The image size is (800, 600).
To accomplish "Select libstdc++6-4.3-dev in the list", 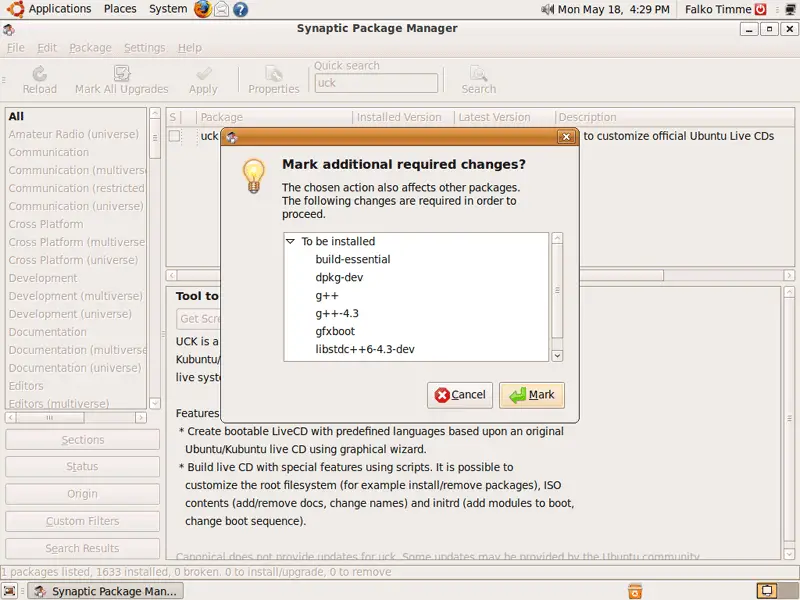I will click(x=365, y=349).
